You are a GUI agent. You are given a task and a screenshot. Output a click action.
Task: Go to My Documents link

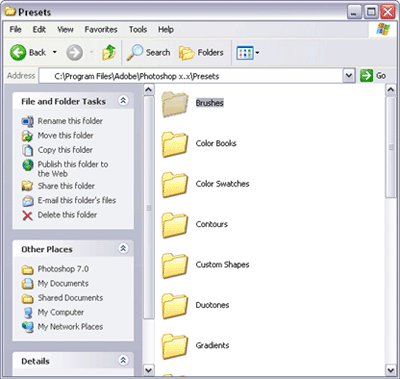[63, 284]
